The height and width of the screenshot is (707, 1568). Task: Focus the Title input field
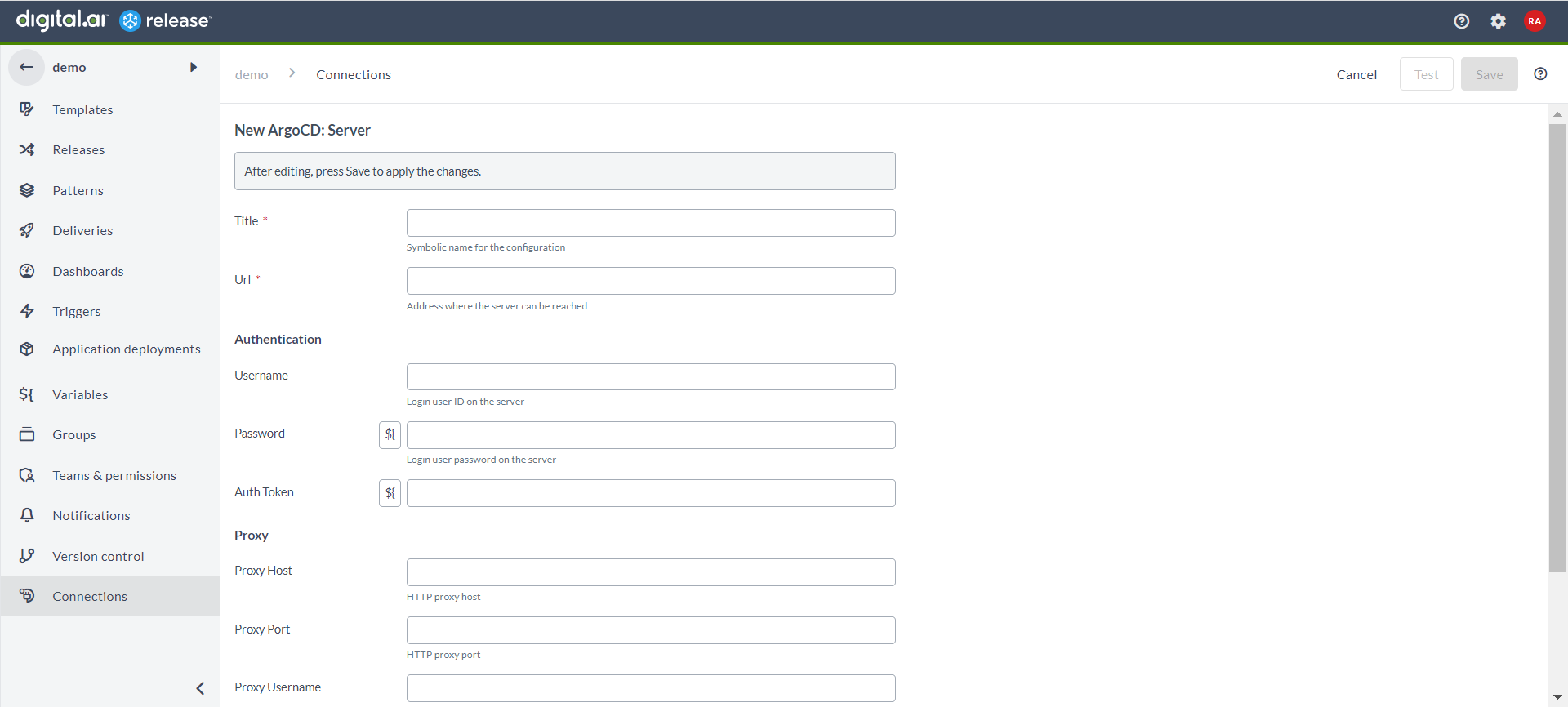click(651, 223)
